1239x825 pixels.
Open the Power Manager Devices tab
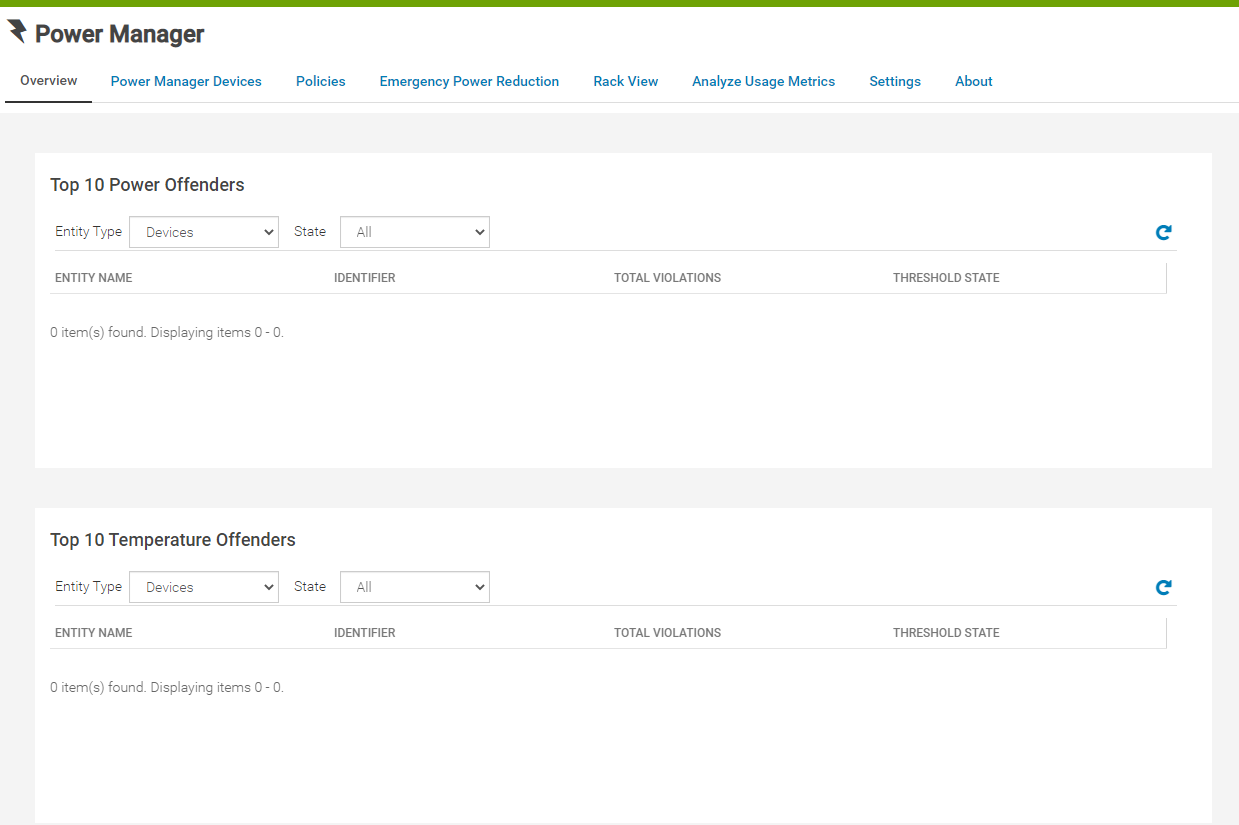click(x=186, y=82)
